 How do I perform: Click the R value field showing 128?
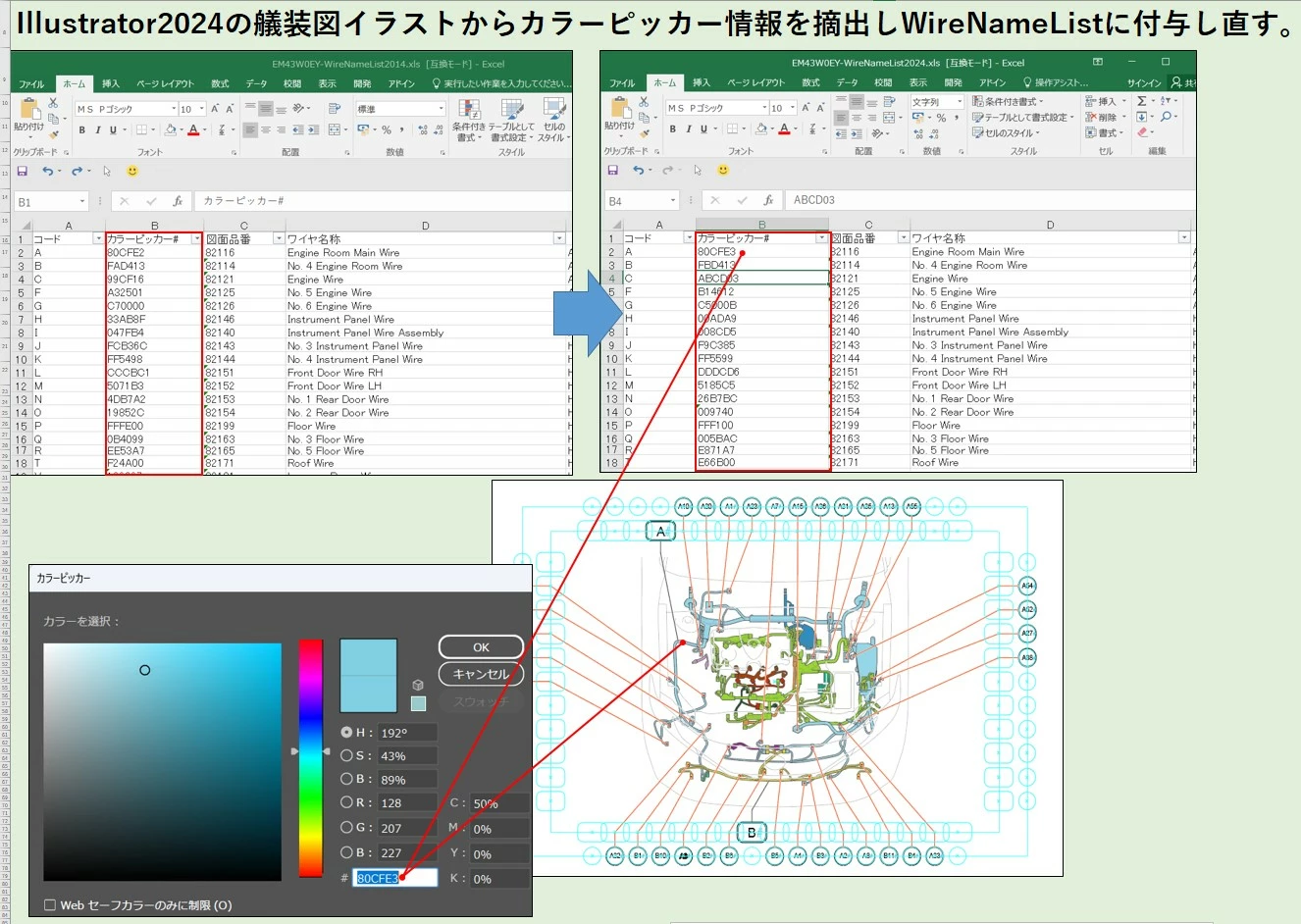(x=406, y=802)
